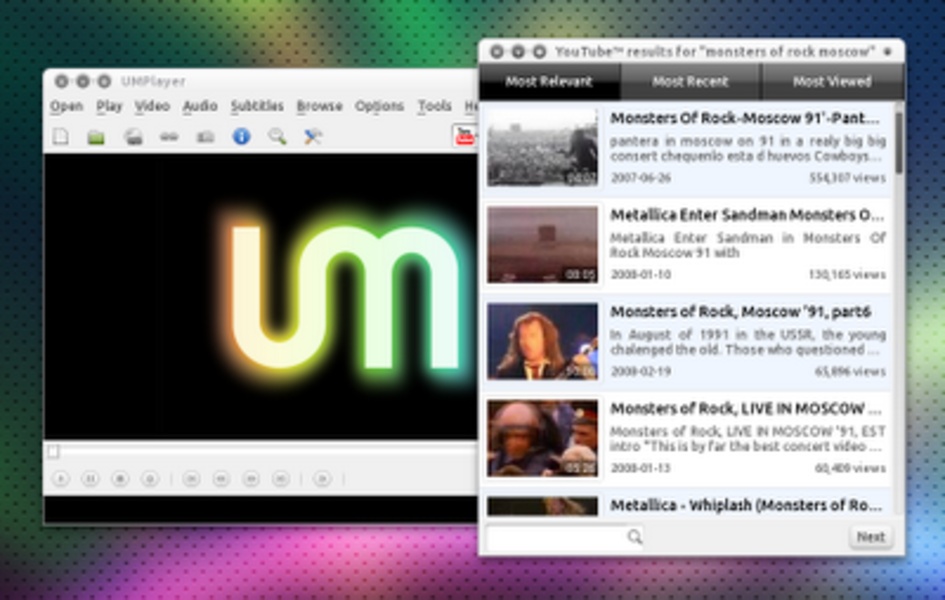The width and height of the screenshot is (945, 600).
Task: Switch to the Most Recent tab
Action: (x=691, y=81)
